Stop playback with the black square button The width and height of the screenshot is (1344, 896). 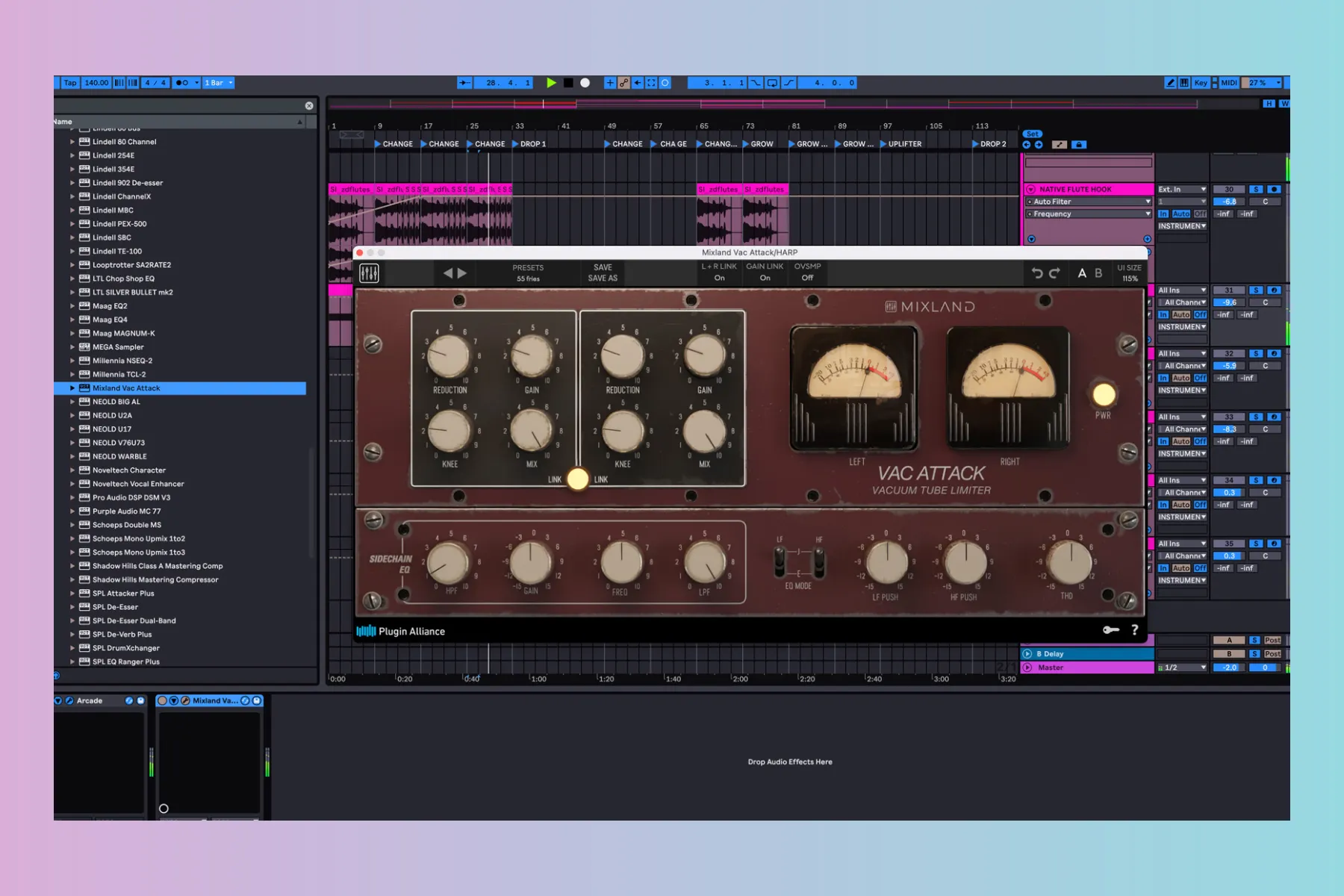pyautogui.click(x=568, y=83)
